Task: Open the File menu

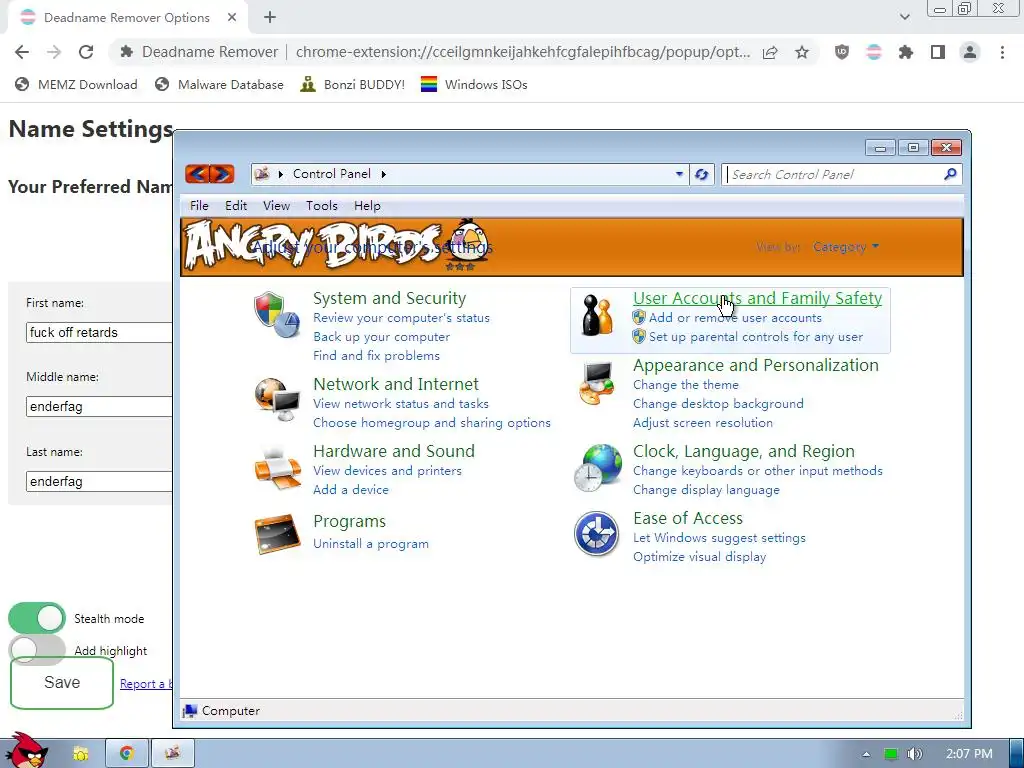Action: coord(199,206)
